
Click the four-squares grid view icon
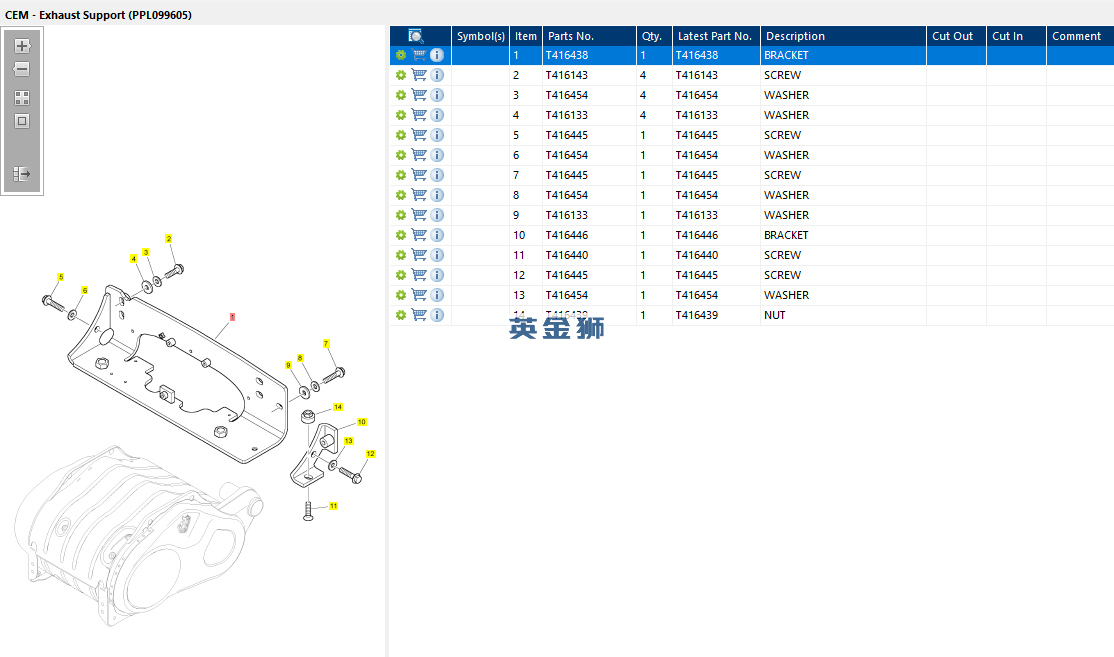click(22, 98)
